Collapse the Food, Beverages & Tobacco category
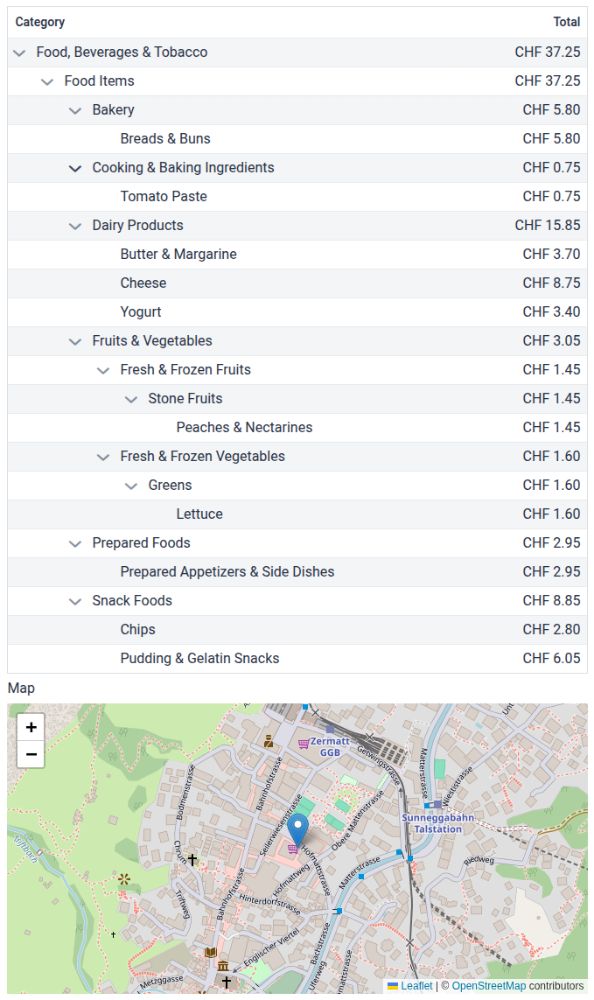Image resolution: width=594 pixels, height=1000 pixels. click(x=19, y=52)
